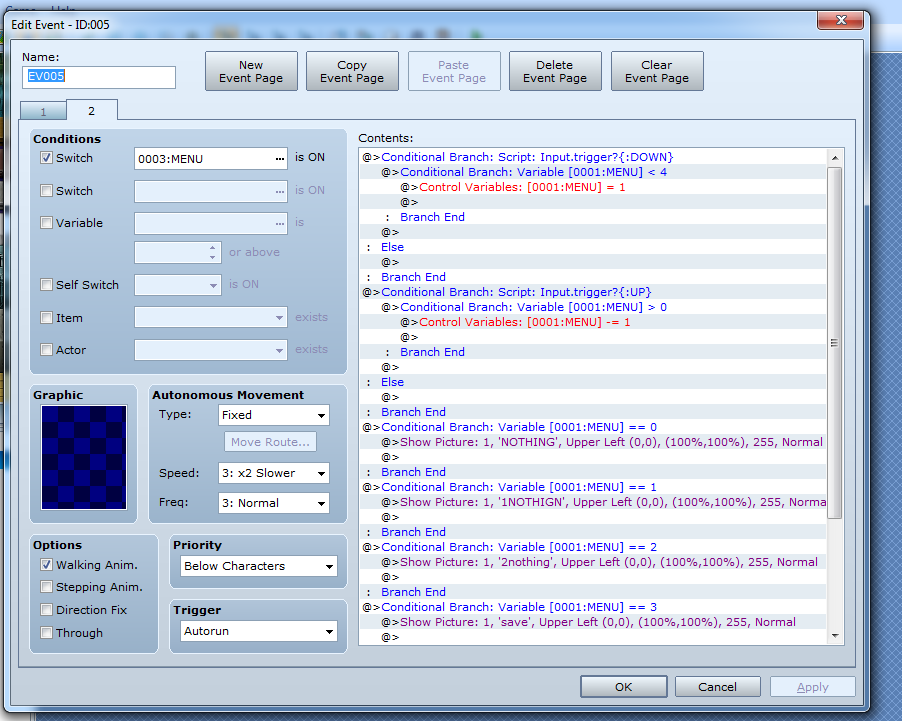Viewport: 902px width, 721px height.
Task: Select the first Else line in Contents
Action: point(593,247)
